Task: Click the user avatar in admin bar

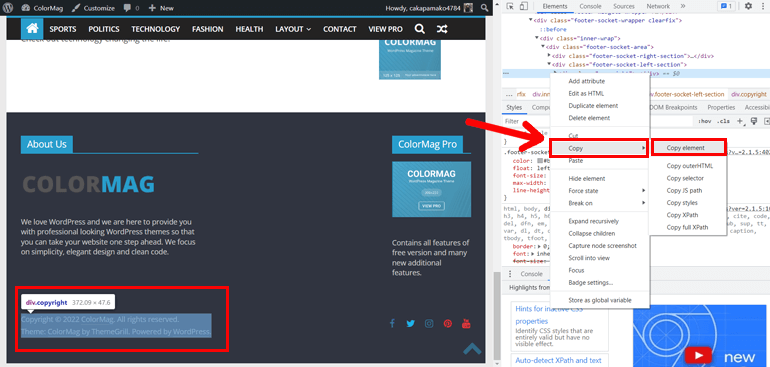Action: pos(469,8)
